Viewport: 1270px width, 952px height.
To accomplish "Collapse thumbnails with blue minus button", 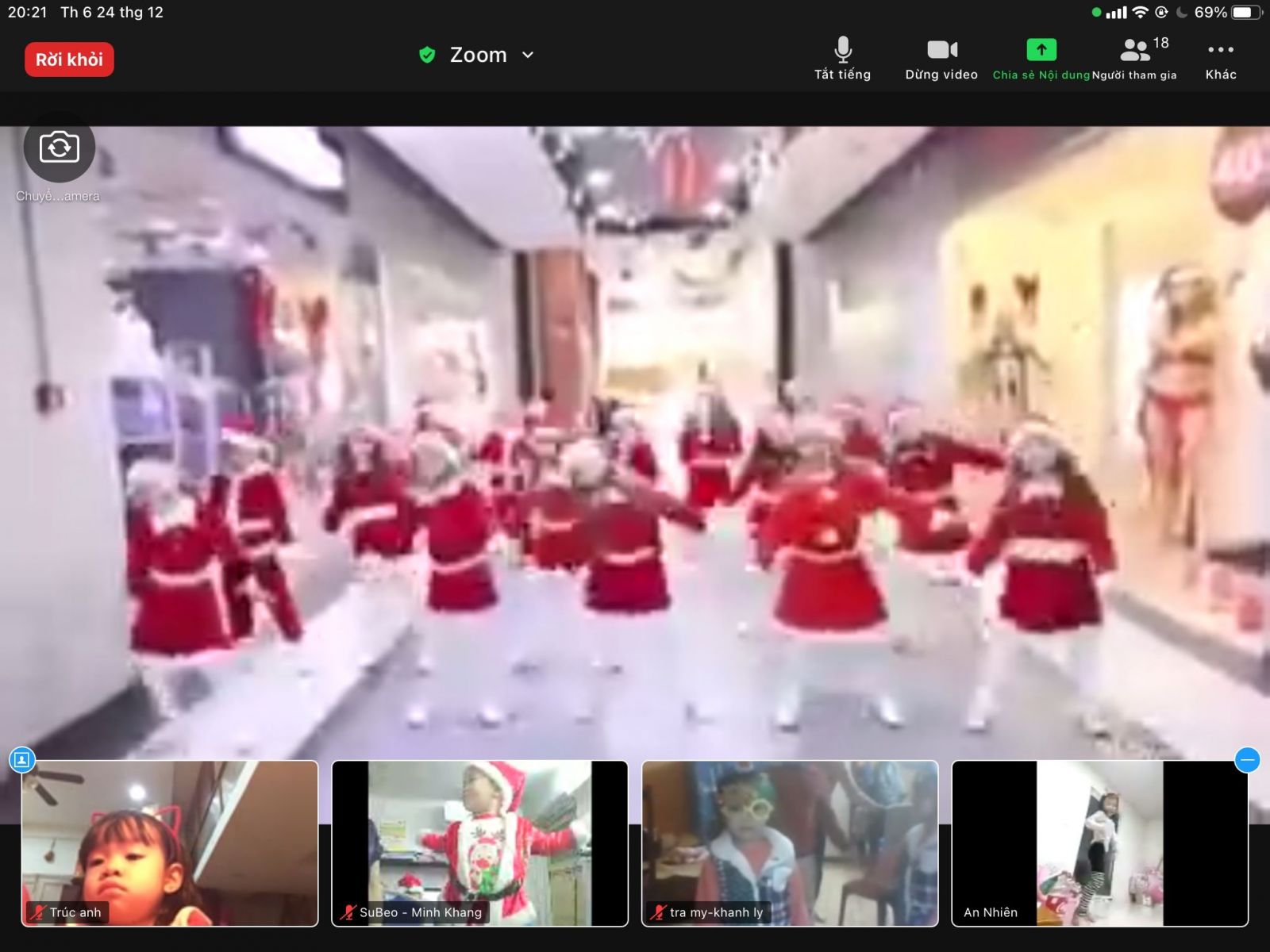I will tap(1247, 760).
